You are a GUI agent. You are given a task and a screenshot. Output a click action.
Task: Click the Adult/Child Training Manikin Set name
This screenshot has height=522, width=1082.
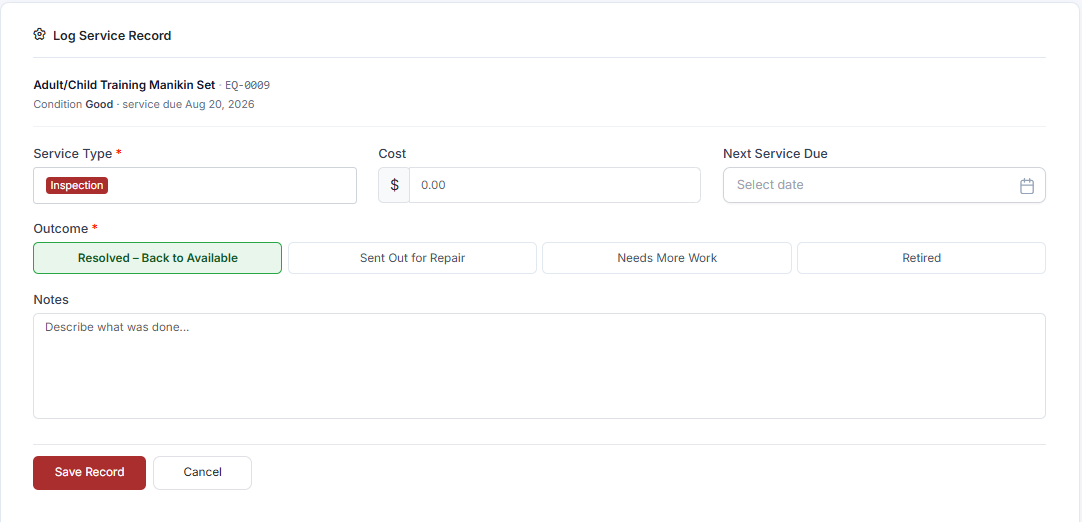(x=124, y=85)
